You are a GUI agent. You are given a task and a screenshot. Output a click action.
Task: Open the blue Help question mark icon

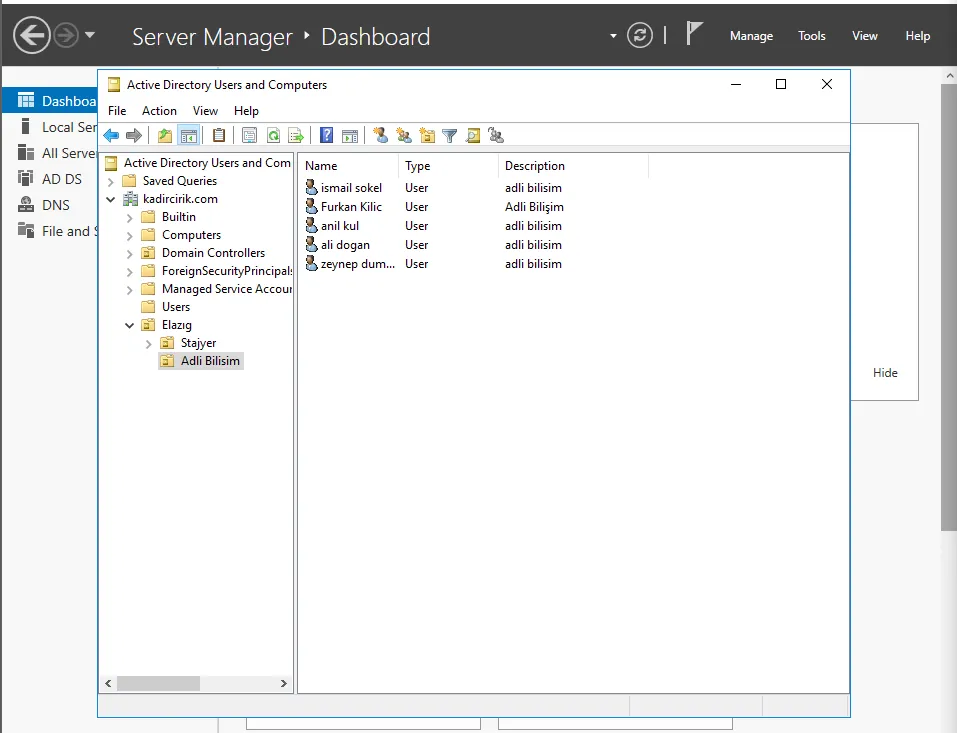[327, 135]
